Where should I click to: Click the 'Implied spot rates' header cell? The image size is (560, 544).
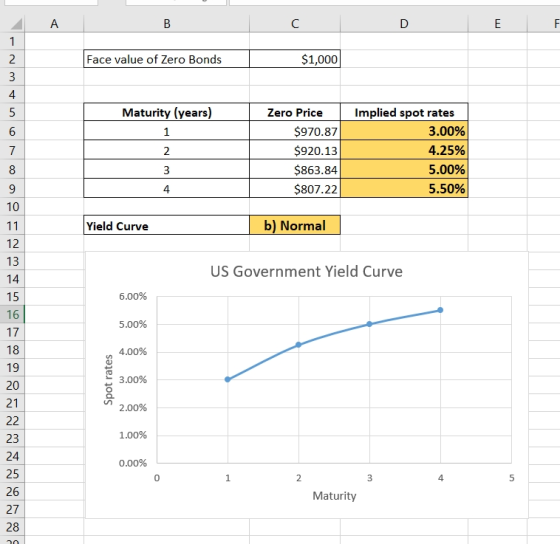tap(404, 112)
